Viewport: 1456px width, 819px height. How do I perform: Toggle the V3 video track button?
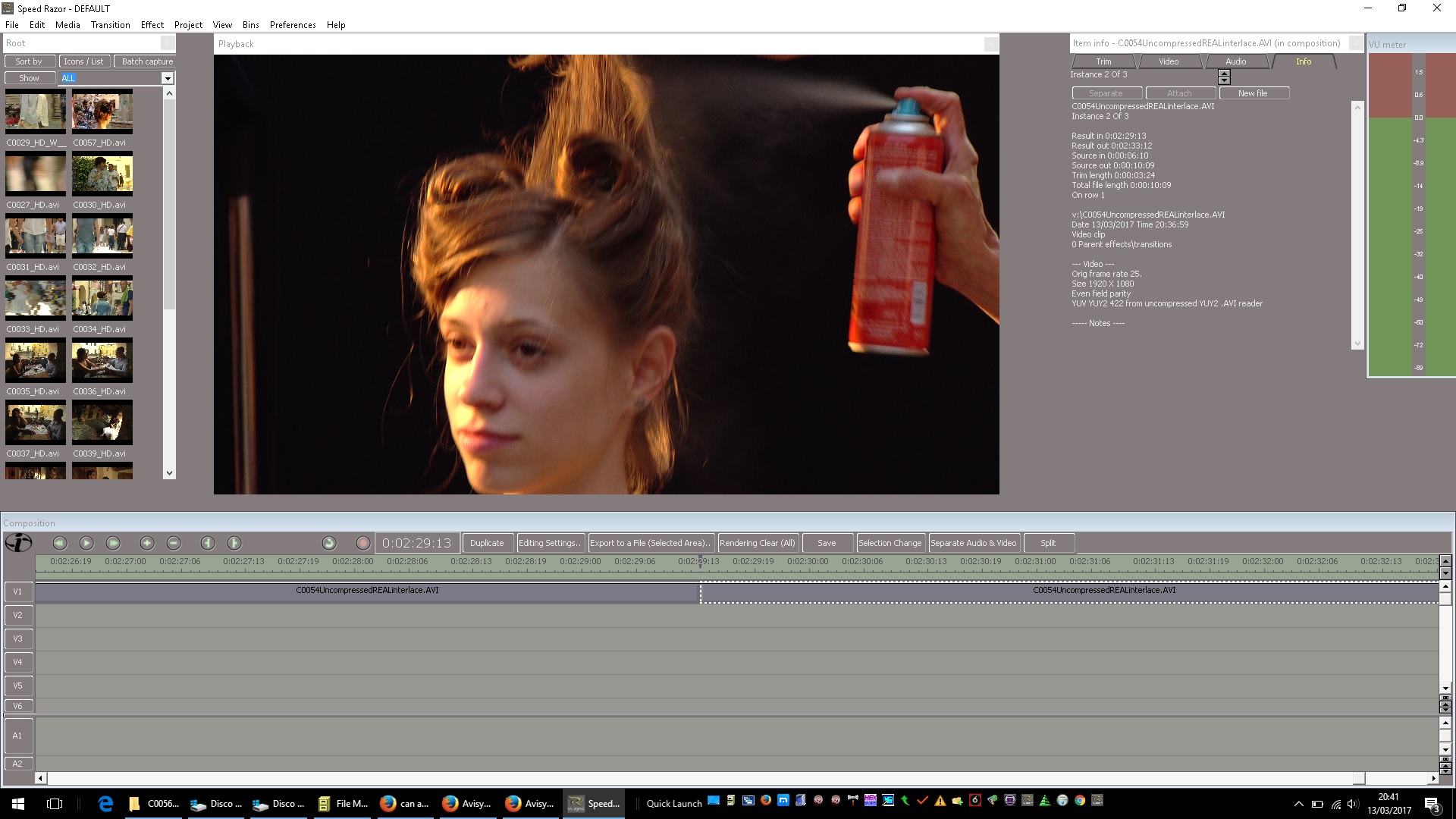point(18,639)
